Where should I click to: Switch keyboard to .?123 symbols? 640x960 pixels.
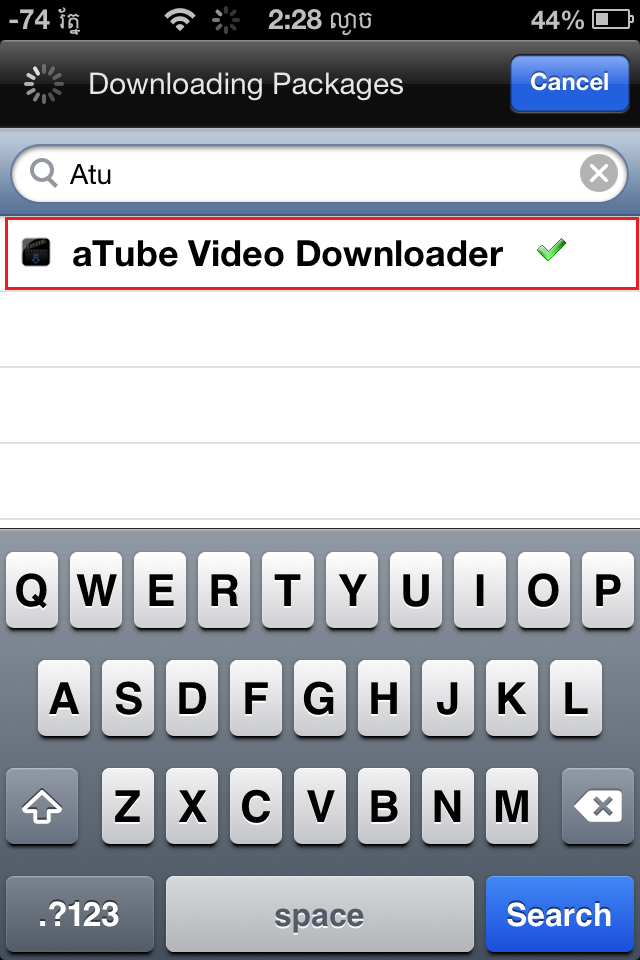(80, 914)
